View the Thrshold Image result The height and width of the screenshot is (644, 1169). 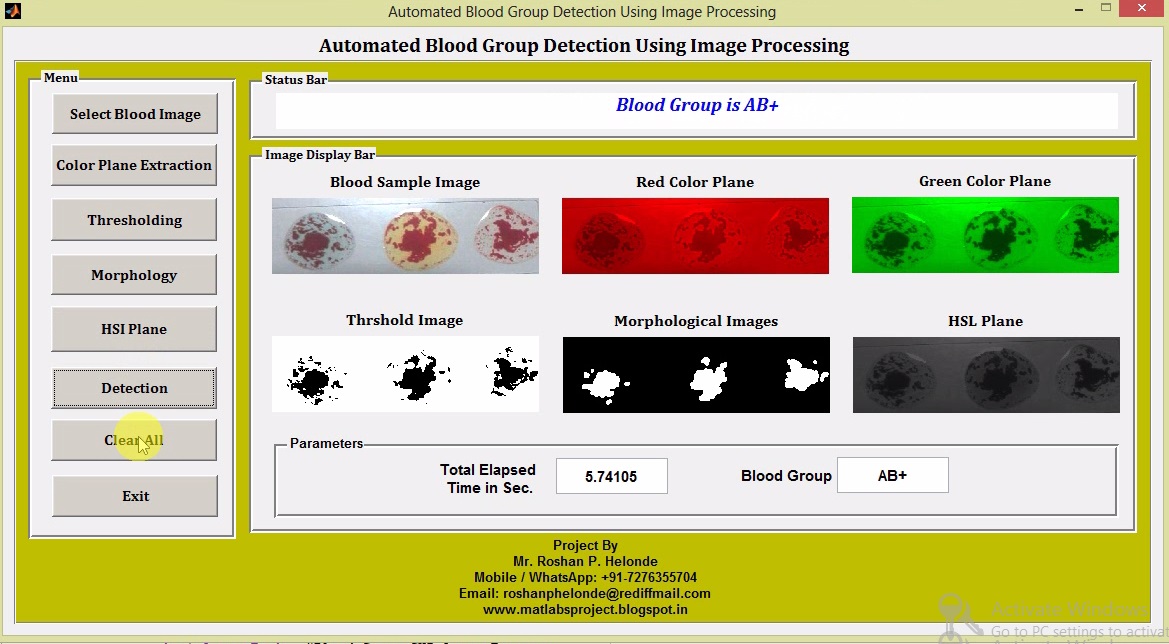pyautogui.click(x=404, y=374)
